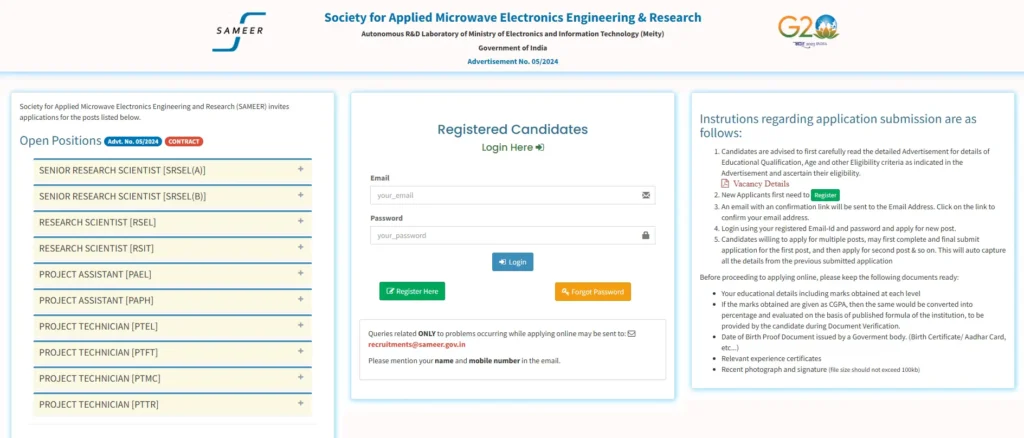The image size is (1024, 438).
Task: Expand RESEARCH SCIENTIST [RSIT] row
Action: coord(171,248)
